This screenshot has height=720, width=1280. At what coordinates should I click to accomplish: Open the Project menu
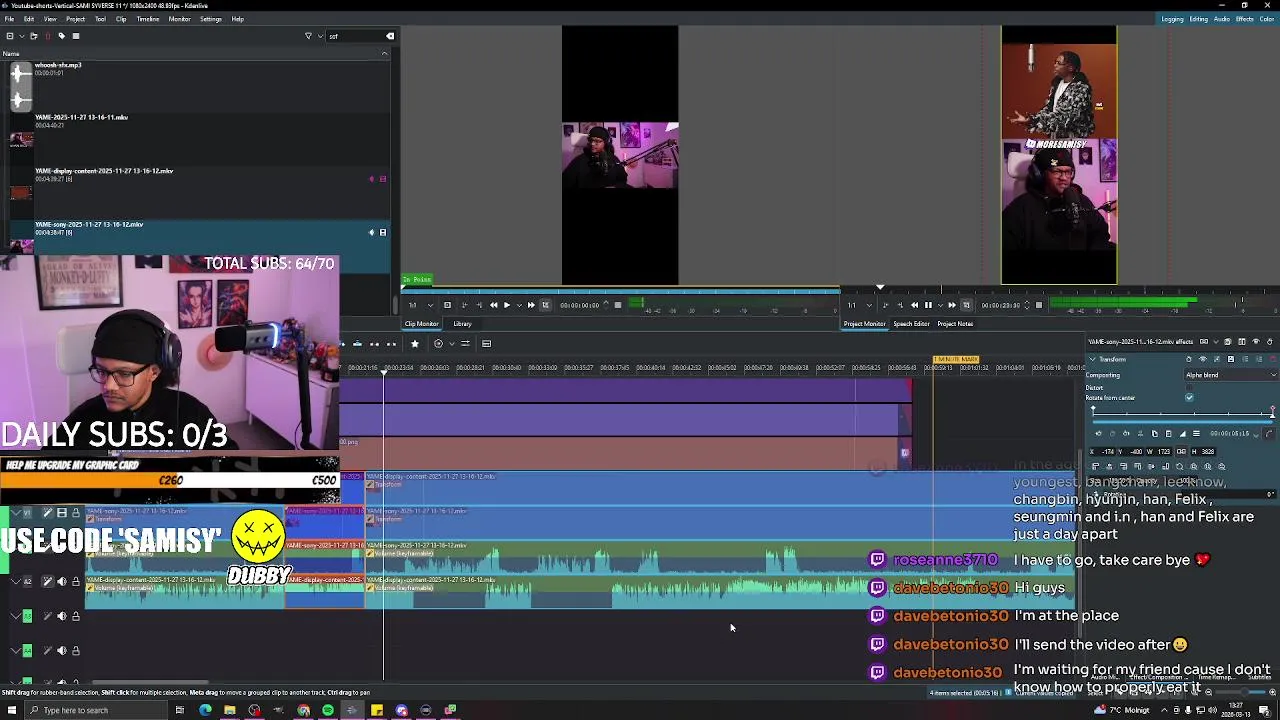(75, 19)
